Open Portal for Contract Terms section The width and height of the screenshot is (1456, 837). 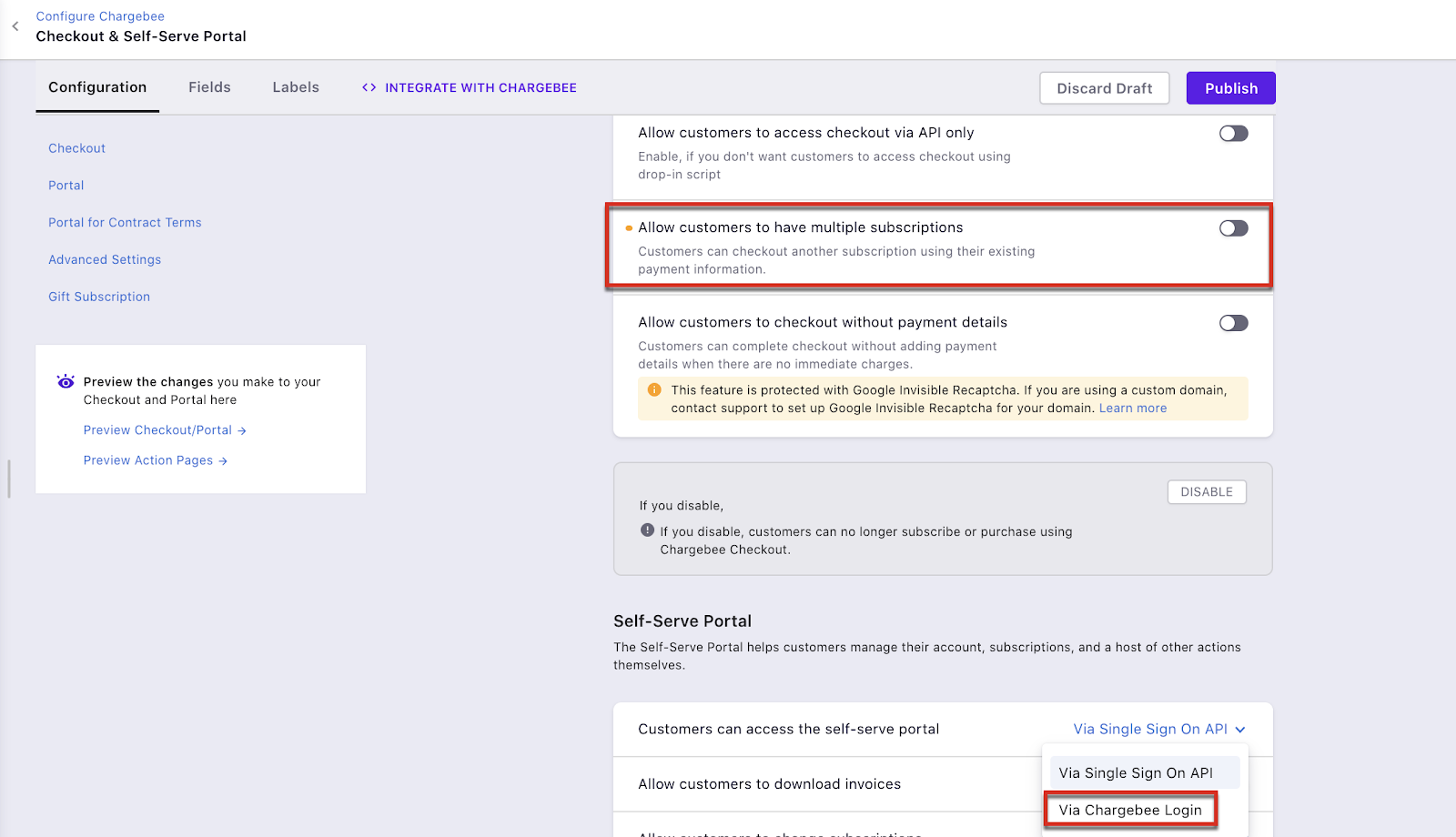pyautogui.click(x=125, y=223)
